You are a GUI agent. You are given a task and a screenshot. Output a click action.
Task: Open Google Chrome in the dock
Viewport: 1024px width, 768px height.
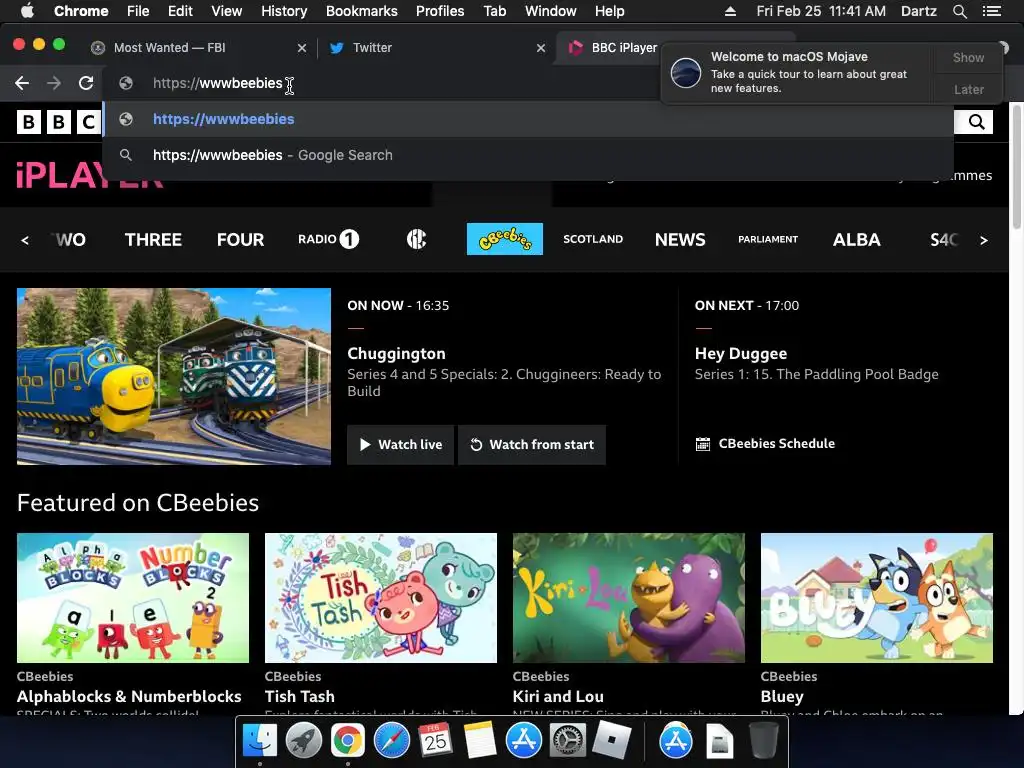pos(347,741)
